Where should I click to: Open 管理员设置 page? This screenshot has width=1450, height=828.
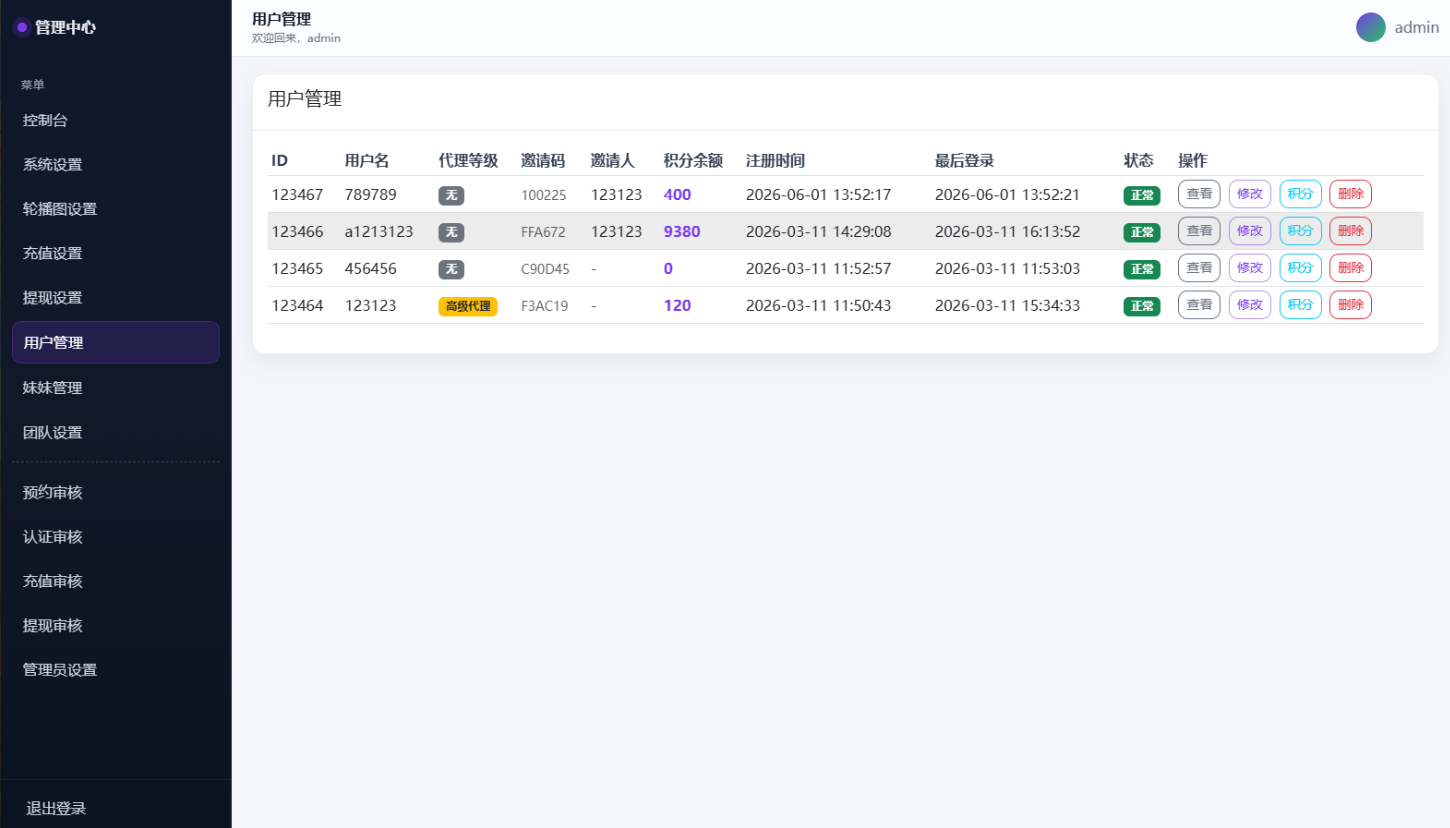(116, 669)
